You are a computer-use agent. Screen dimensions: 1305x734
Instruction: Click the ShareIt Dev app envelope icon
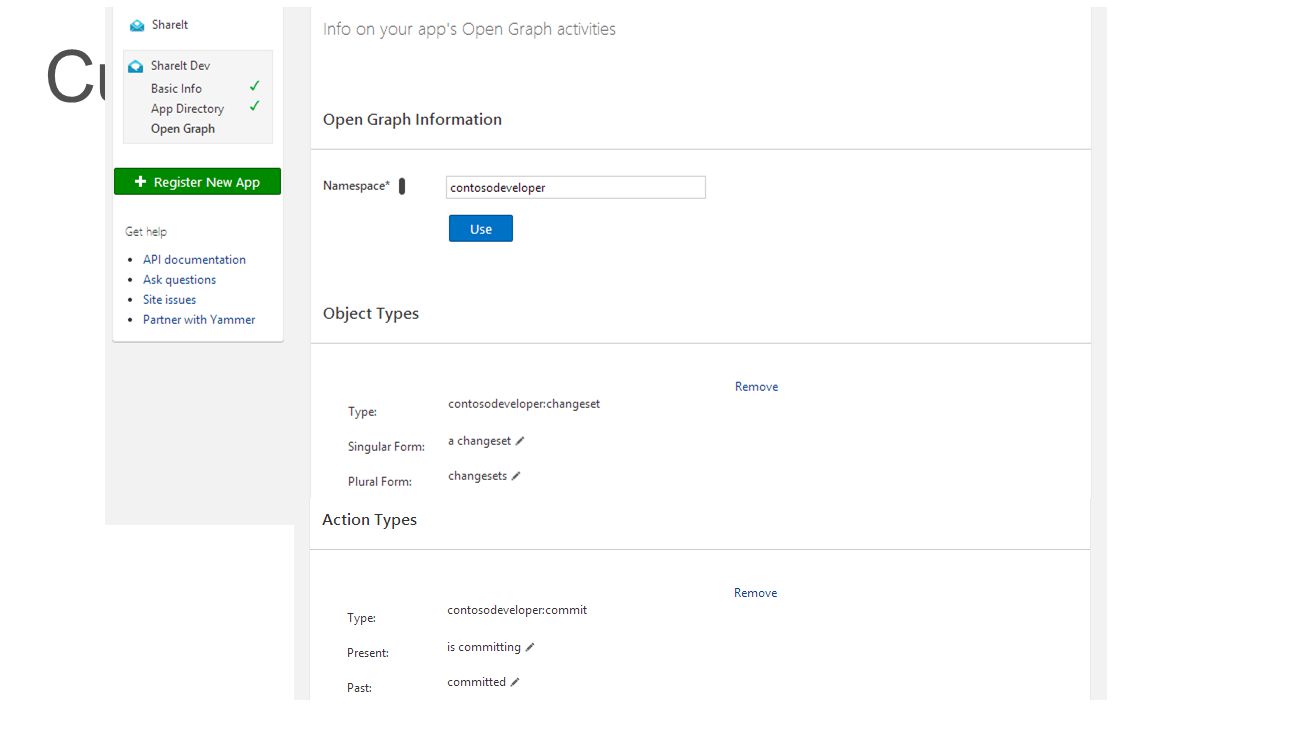[136, 66]
